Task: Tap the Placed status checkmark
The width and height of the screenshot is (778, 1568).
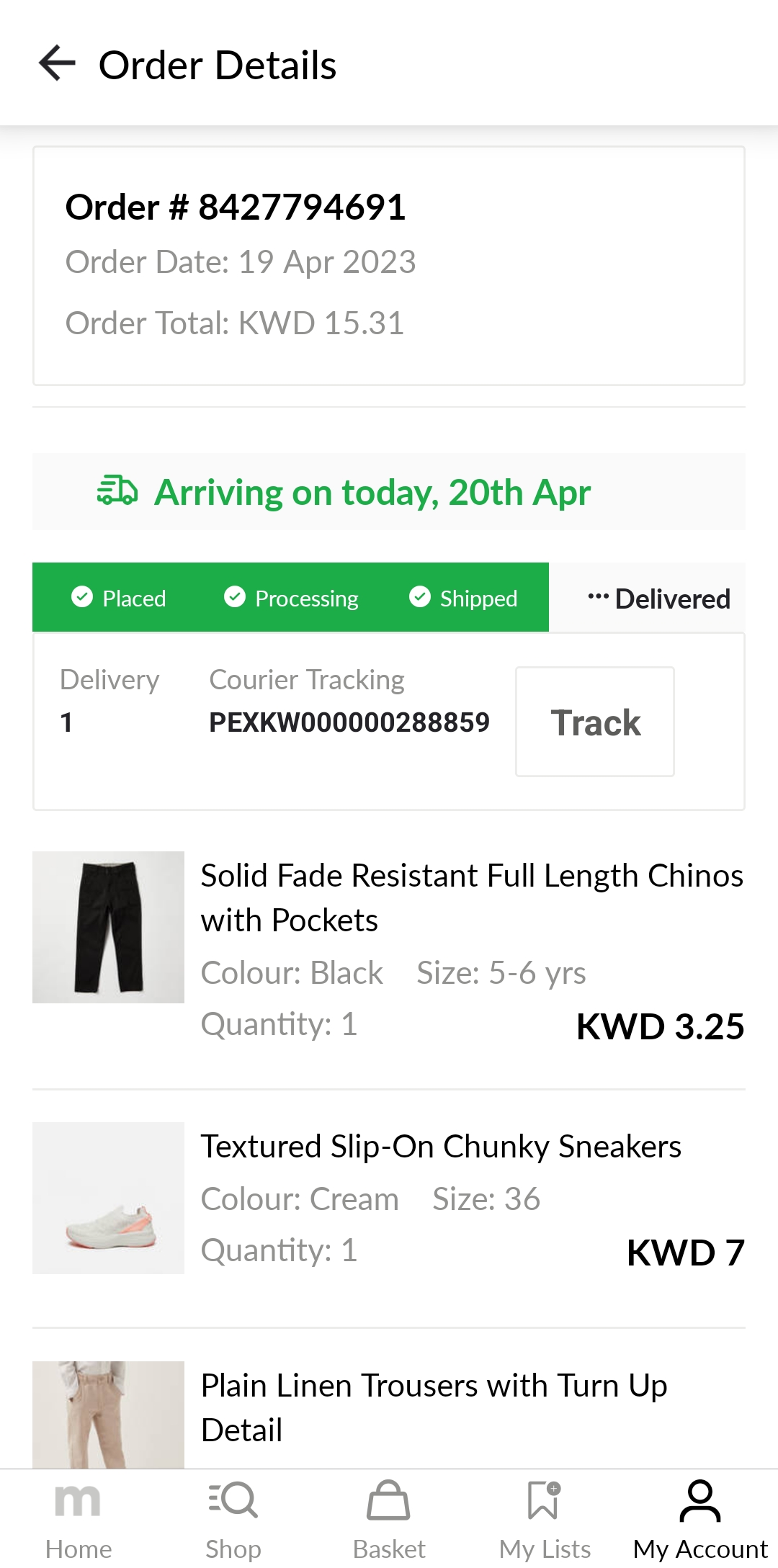Action: [x=82, y=597]
